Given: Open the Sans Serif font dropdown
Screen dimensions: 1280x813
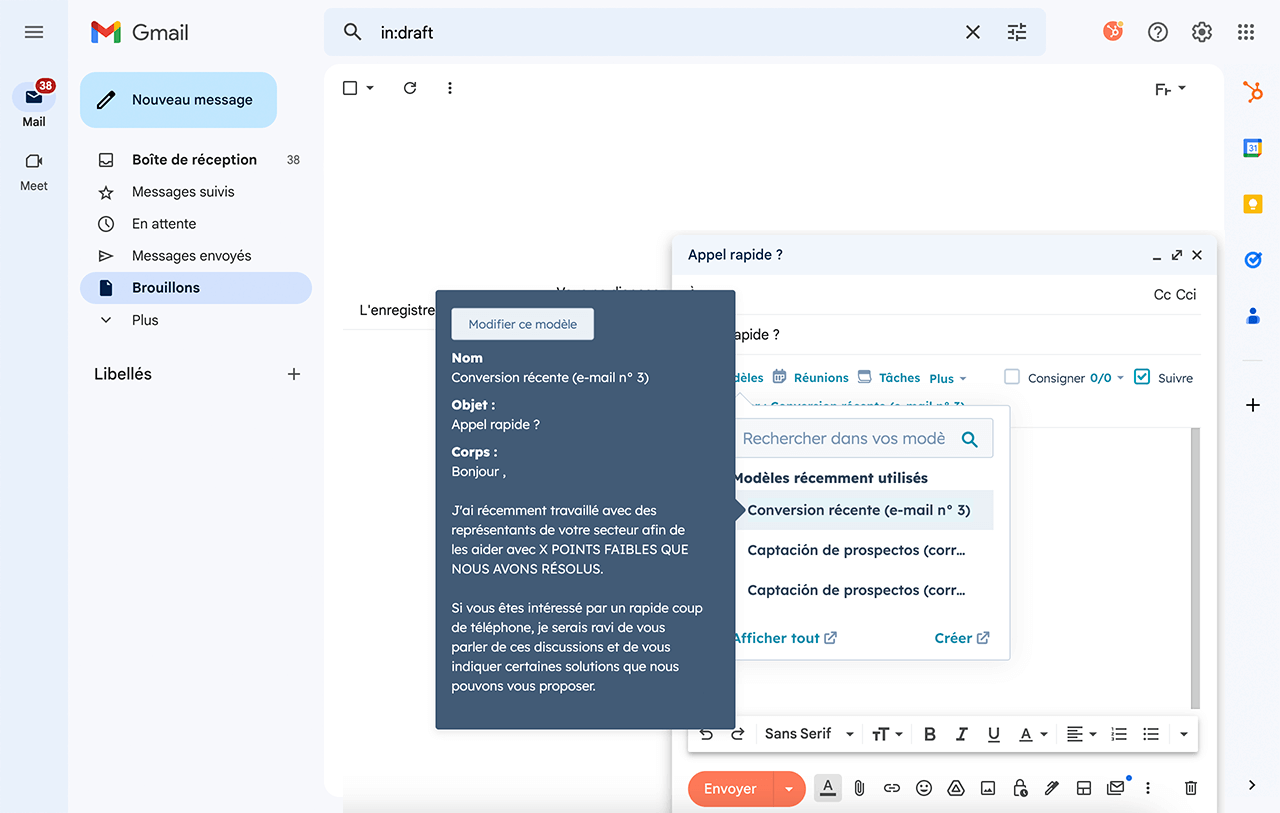Looking at the screenshot, I should click(809, 734).
